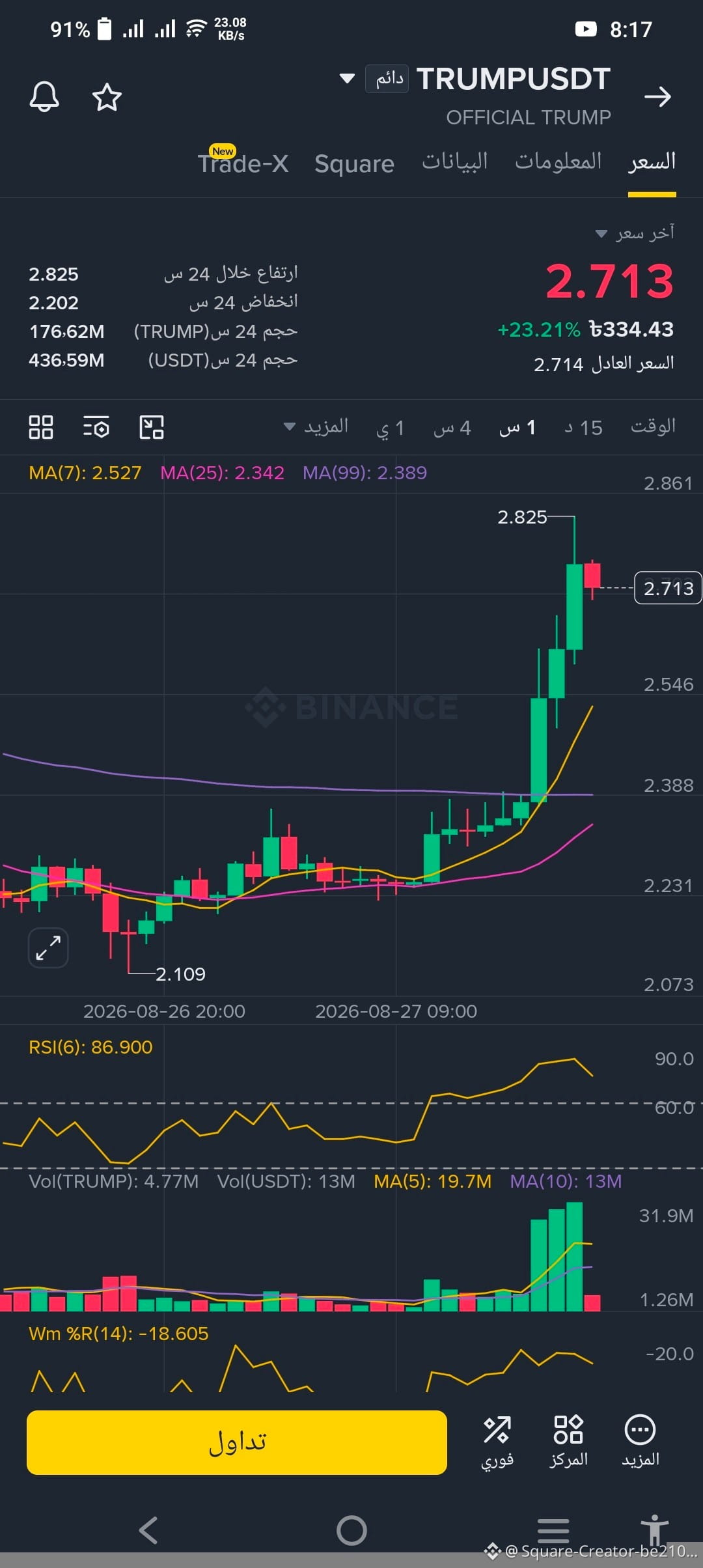Image resolution: width=703 pixels, height=1568 pixels.
Task: Tap the دائم perpetual badge
Action: (x=387, y=79)
